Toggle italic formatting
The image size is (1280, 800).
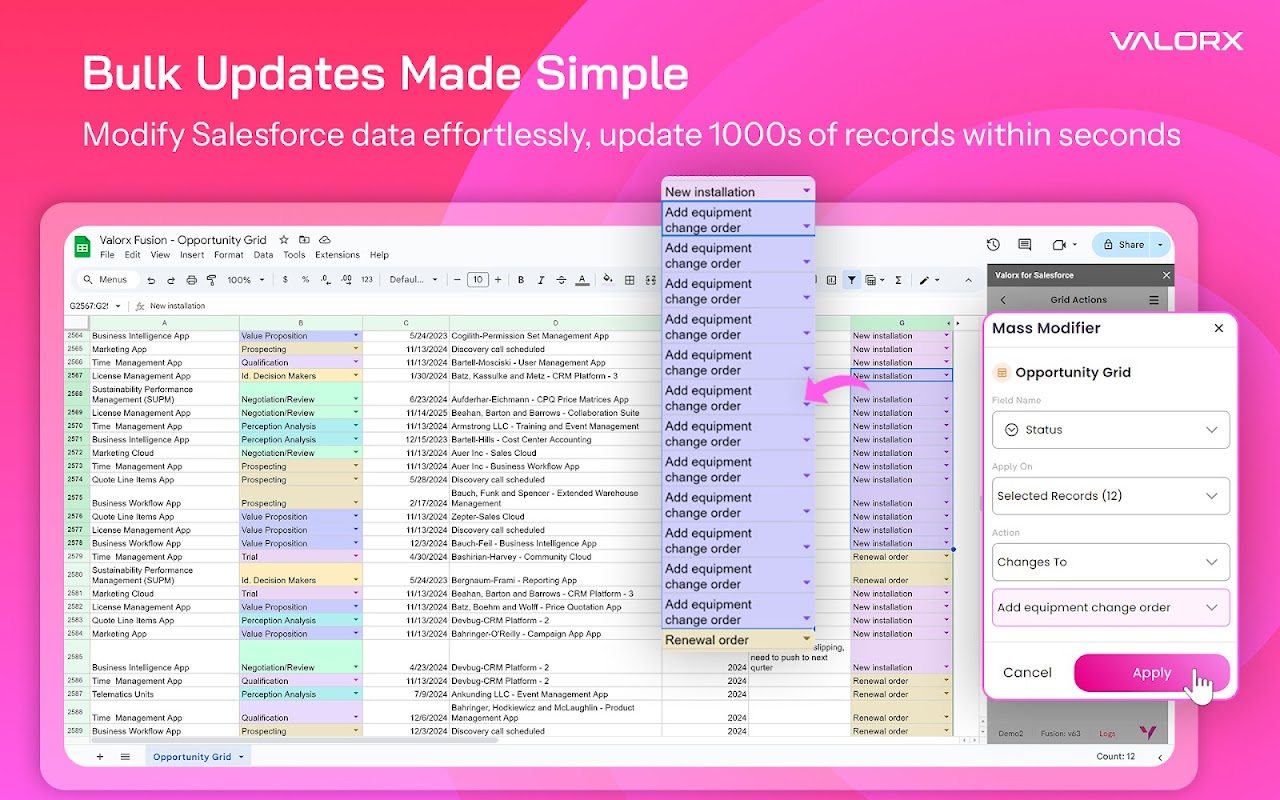pyautogui.click(x=541, y=280)
